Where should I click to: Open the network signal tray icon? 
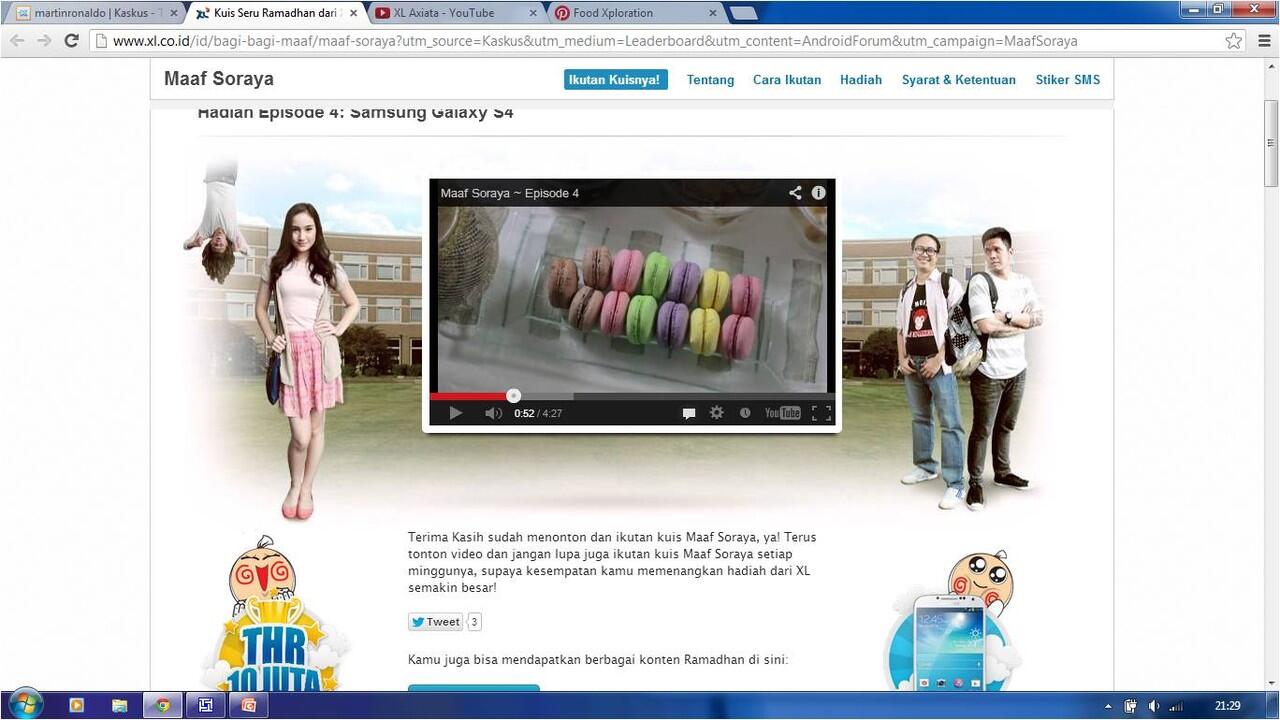1175,705
